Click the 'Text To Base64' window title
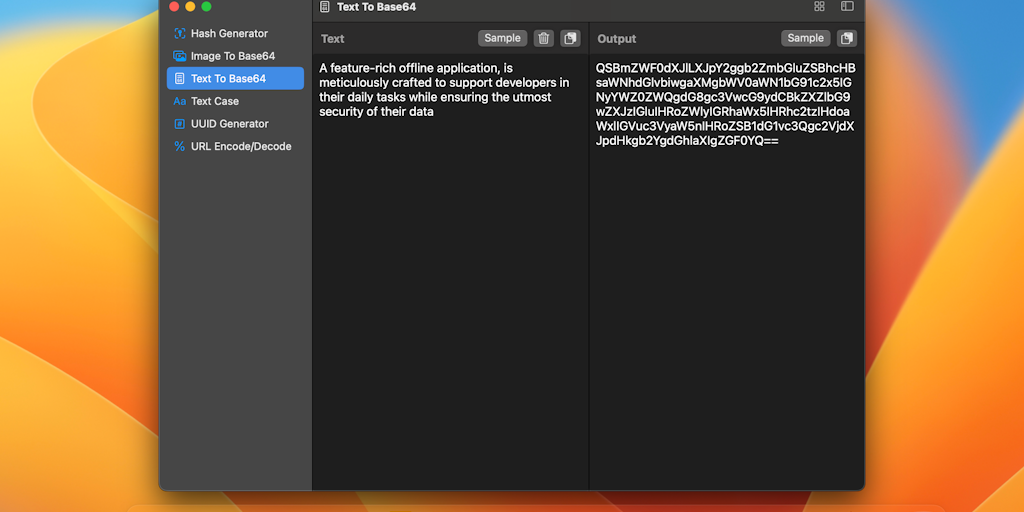1024x512 pixels. (376, 7)
